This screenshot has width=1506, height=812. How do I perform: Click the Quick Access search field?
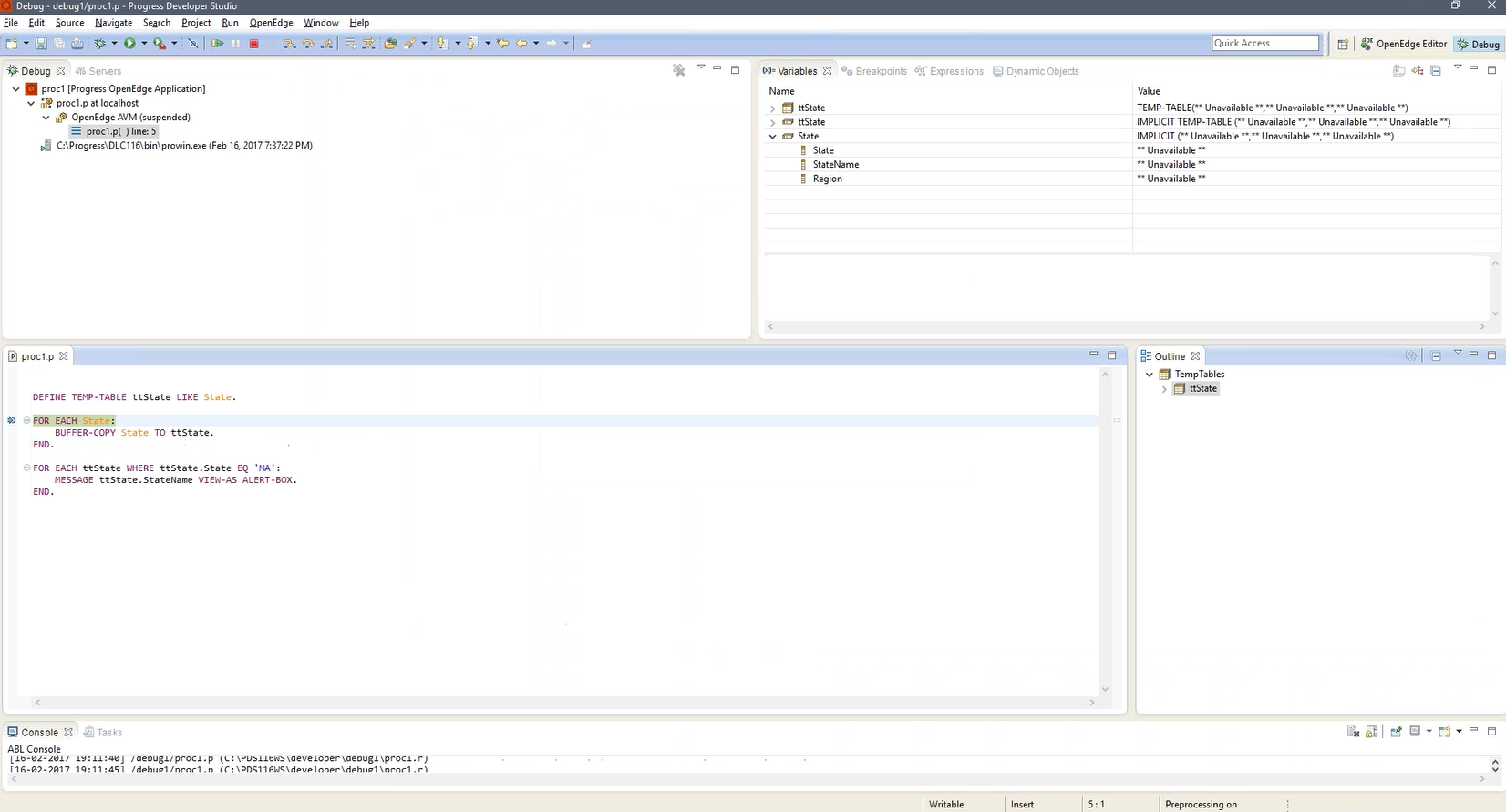(x=1264, y=43)
